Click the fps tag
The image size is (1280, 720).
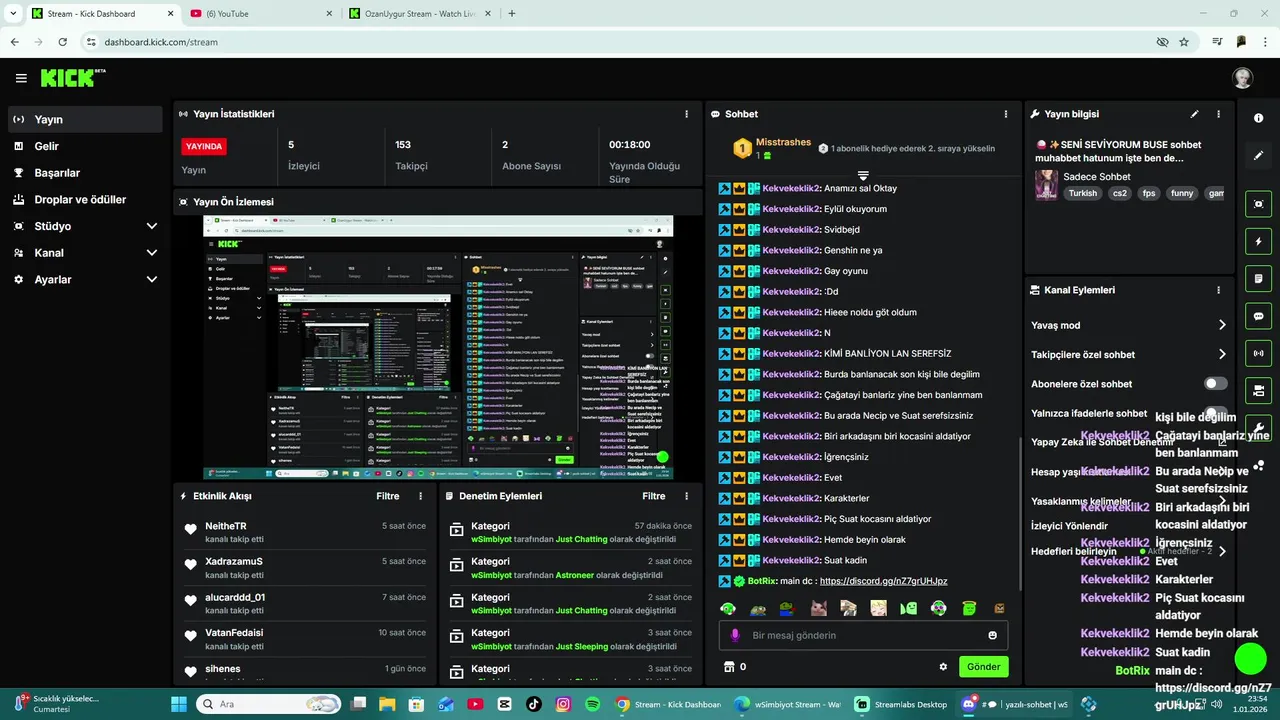1149,193
